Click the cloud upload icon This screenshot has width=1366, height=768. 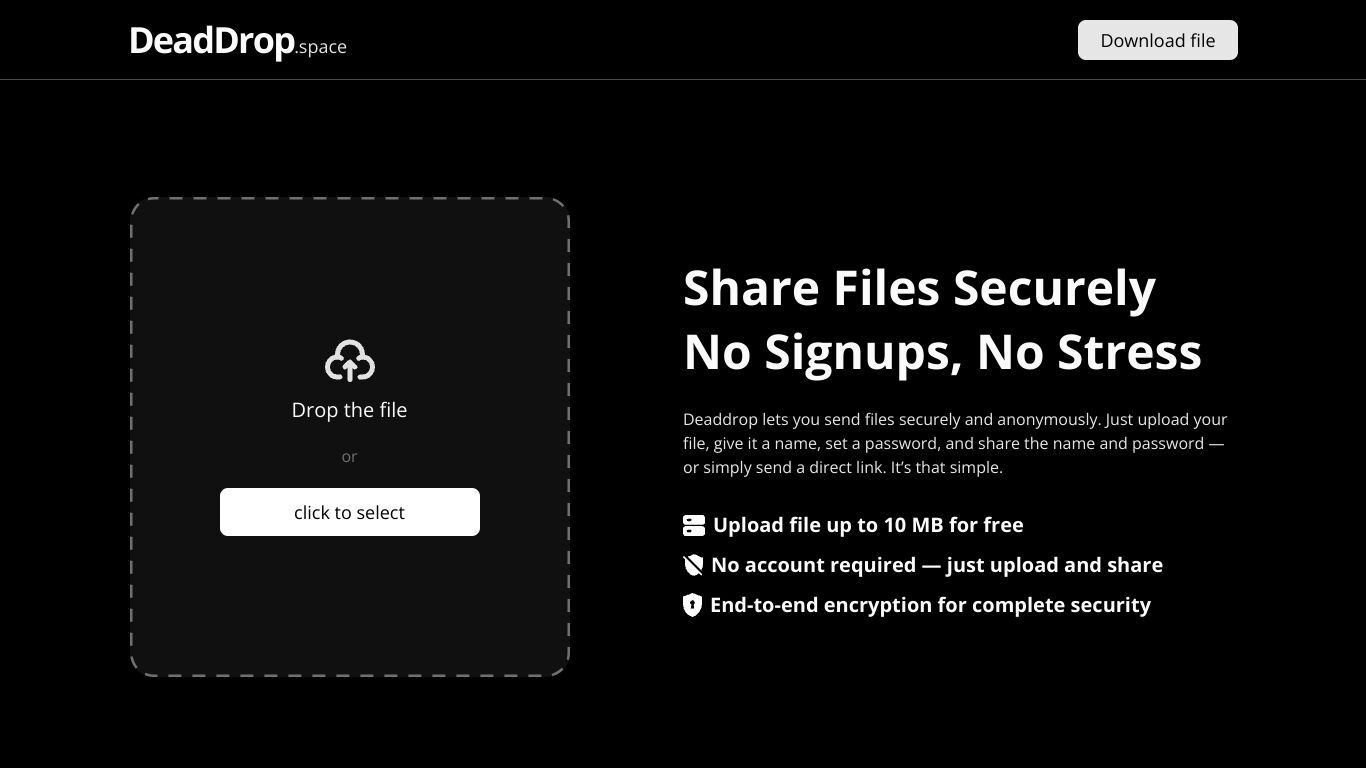point(349,361)
